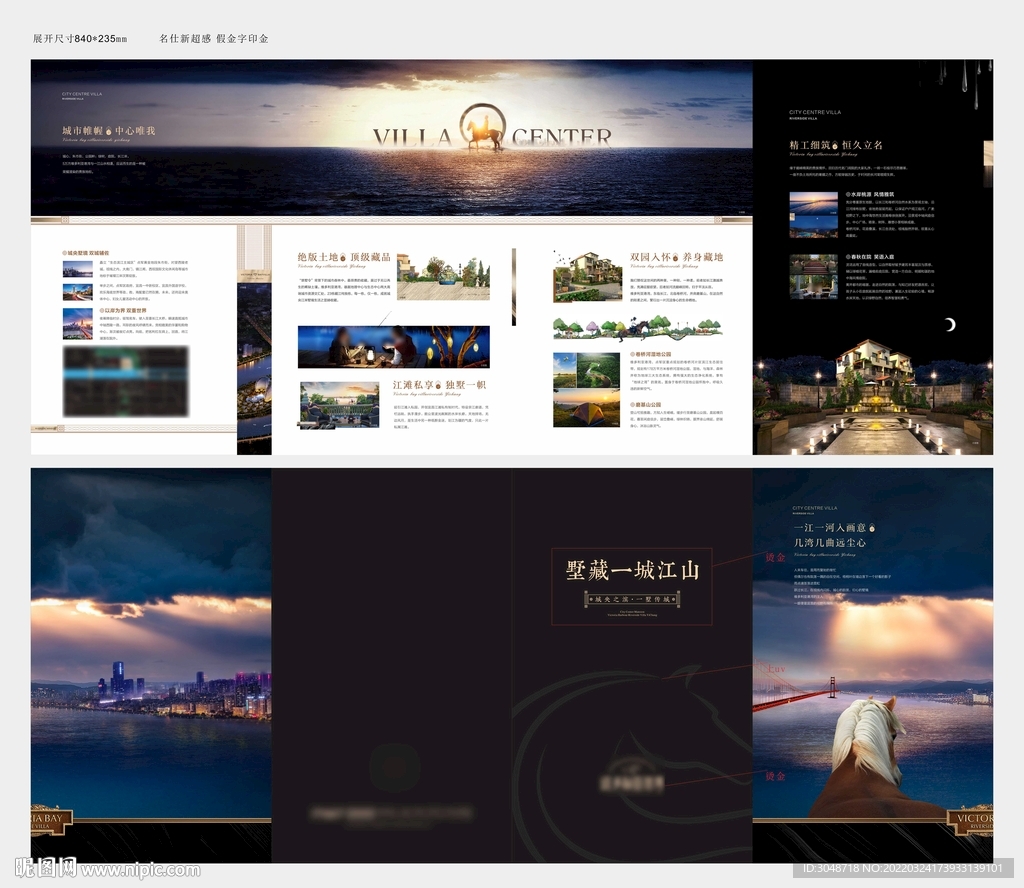Click the 城市帷幄 中心唯我 heading
Screen dimensions: 1024x888
pyautogui.click(x=109, y=131)
